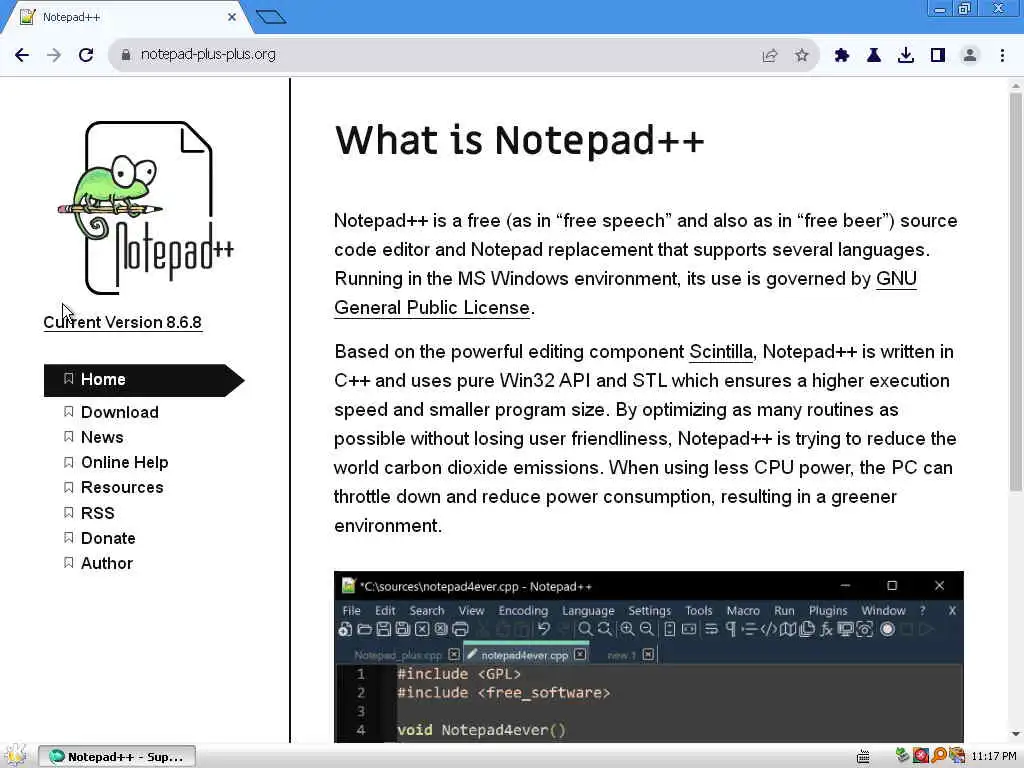Click the green checkmark tray icon
Screen dimensions: 1024x768
[x=903, y=756]
